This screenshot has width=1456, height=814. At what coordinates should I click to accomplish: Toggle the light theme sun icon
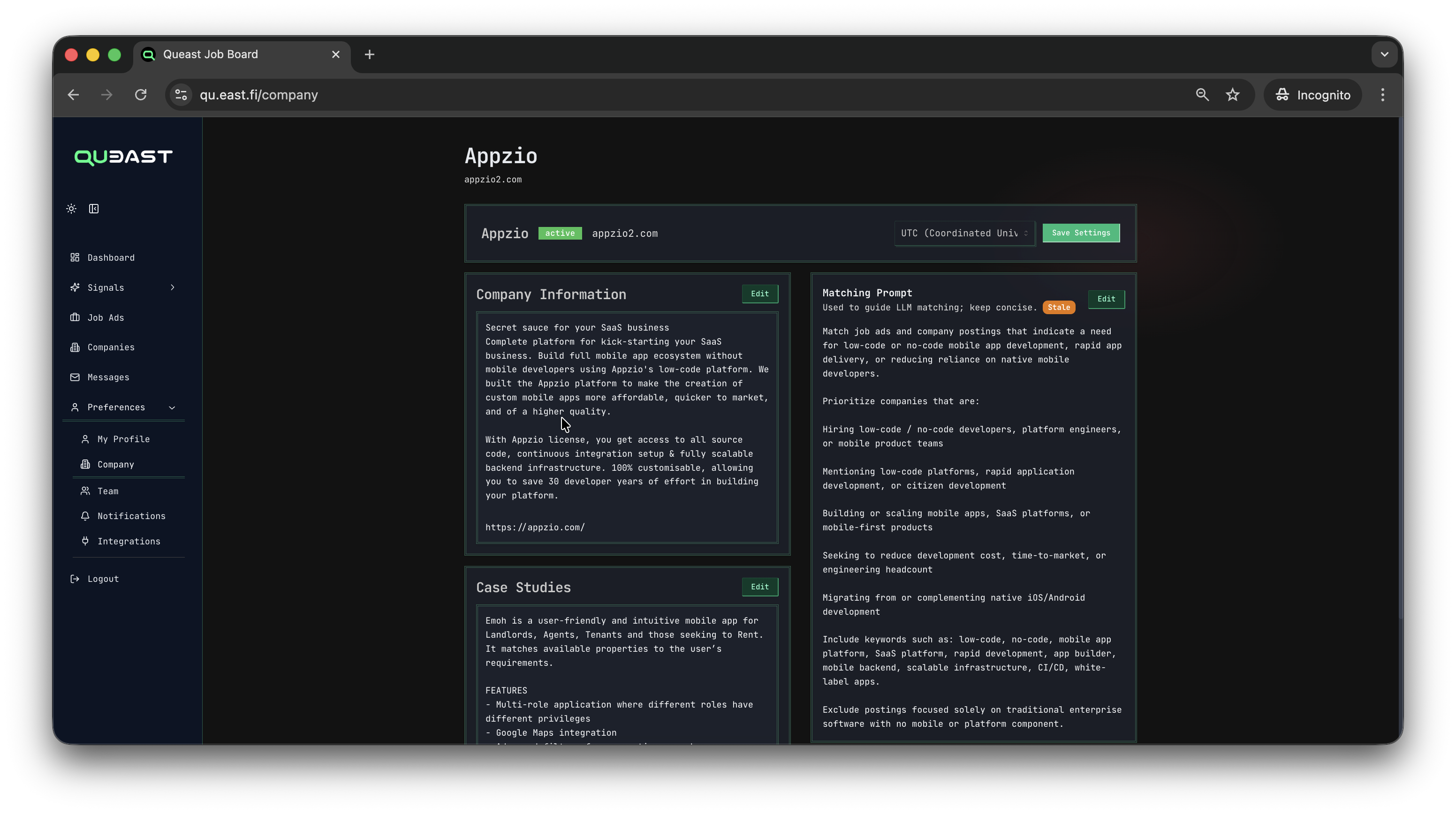(x=71, y=209)
